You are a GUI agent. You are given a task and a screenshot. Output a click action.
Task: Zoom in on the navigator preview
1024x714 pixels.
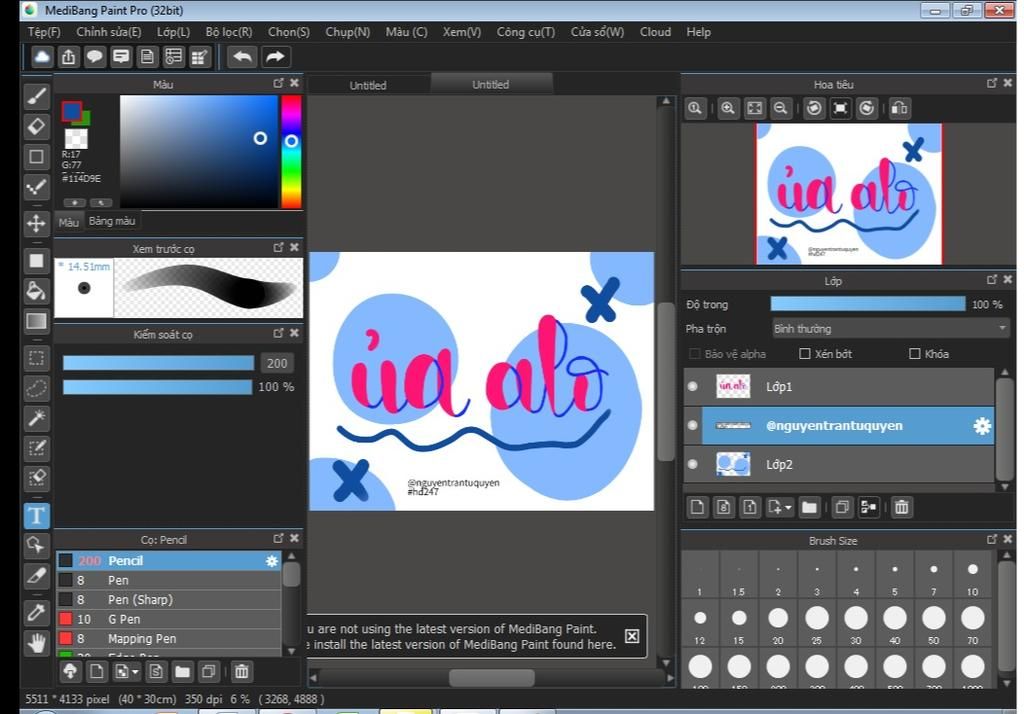[728, 108]
